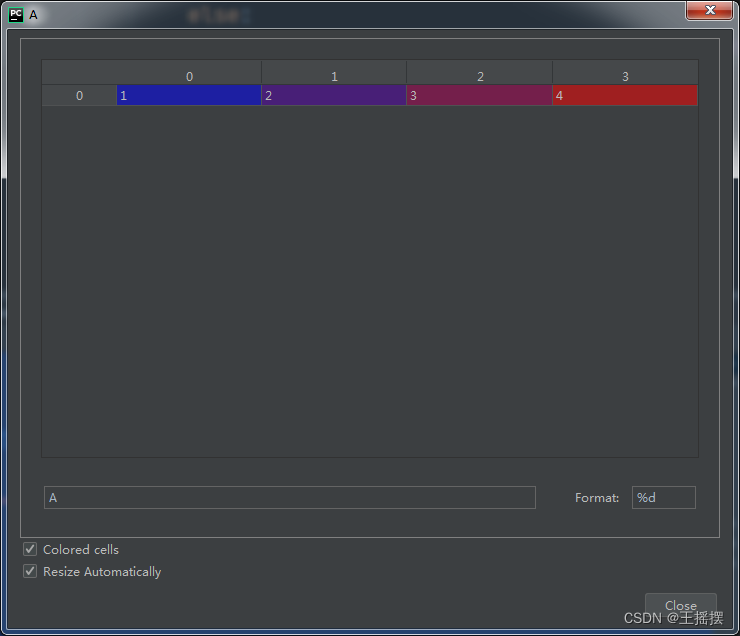Click the array expression field containing A

[290, 497]
